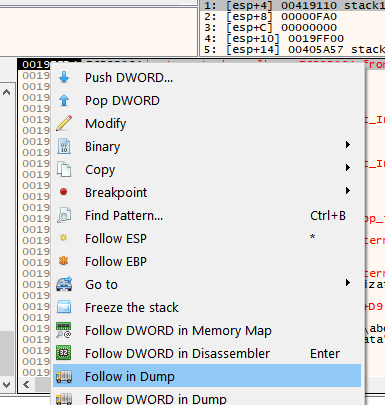Click the Follow in Dump truck icon

click(x=64, y=376)
